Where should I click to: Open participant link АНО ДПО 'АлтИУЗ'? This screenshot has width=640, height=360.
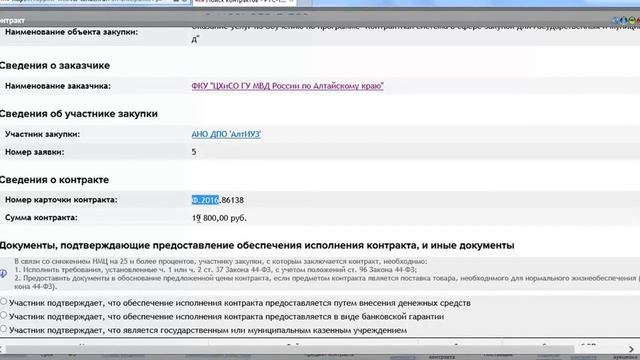pos(226,134)
